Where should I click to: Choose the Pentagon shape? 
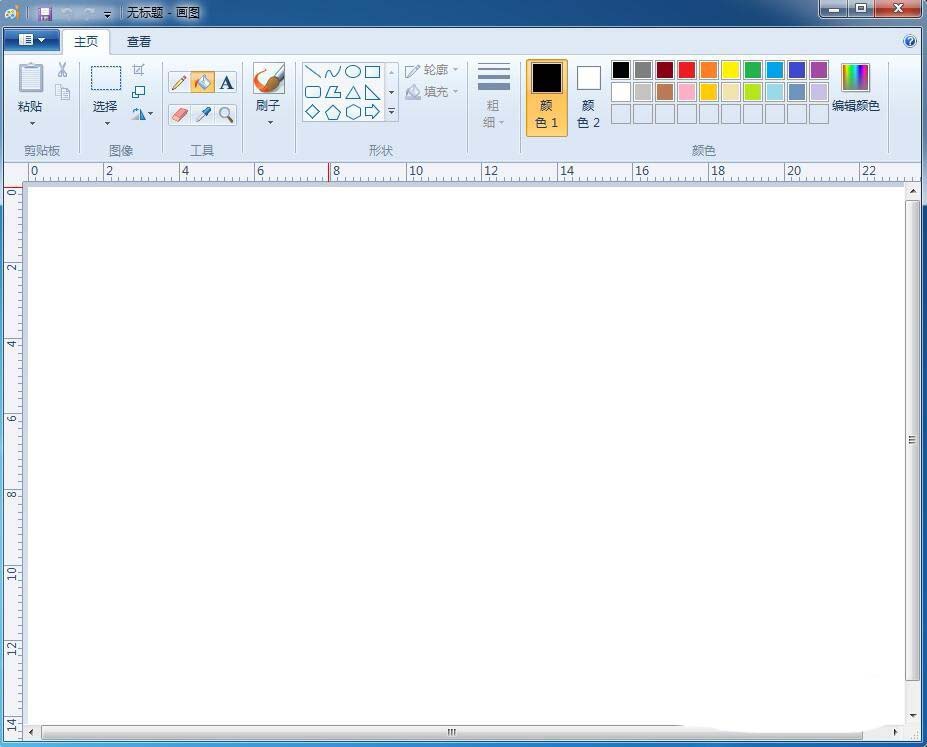click(x=333, y=112)
